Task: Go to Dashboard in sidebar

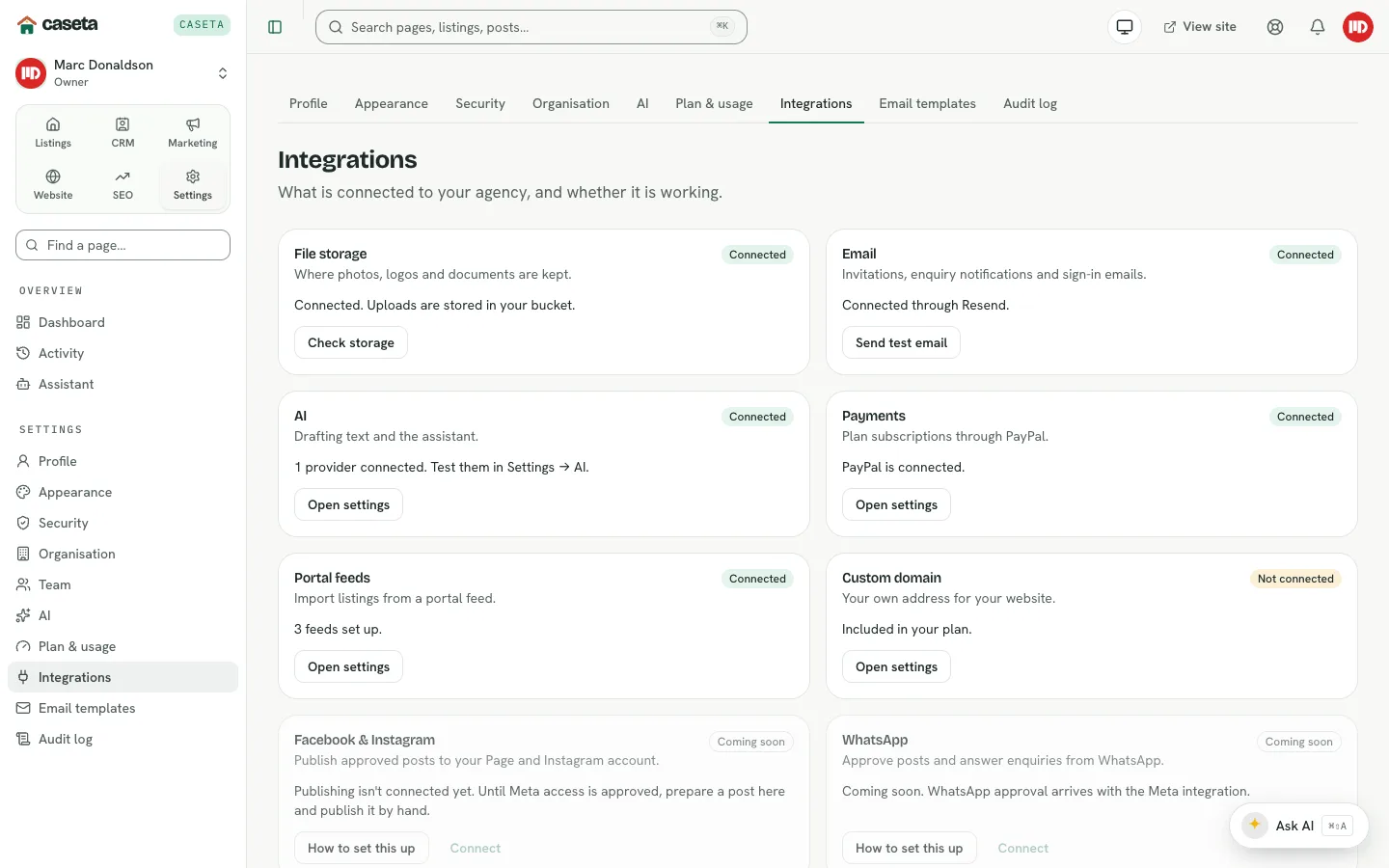Action: coord(123,322)
